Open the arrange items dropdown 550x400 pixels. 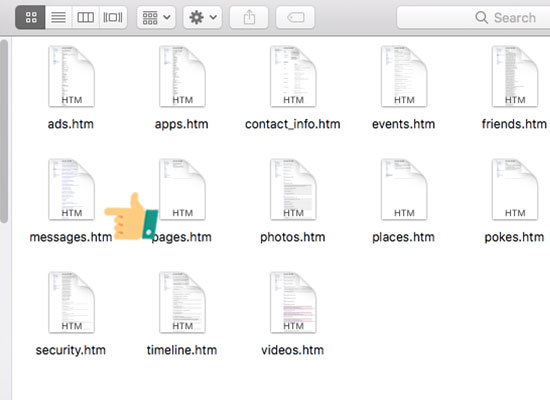tap(156, 17)
